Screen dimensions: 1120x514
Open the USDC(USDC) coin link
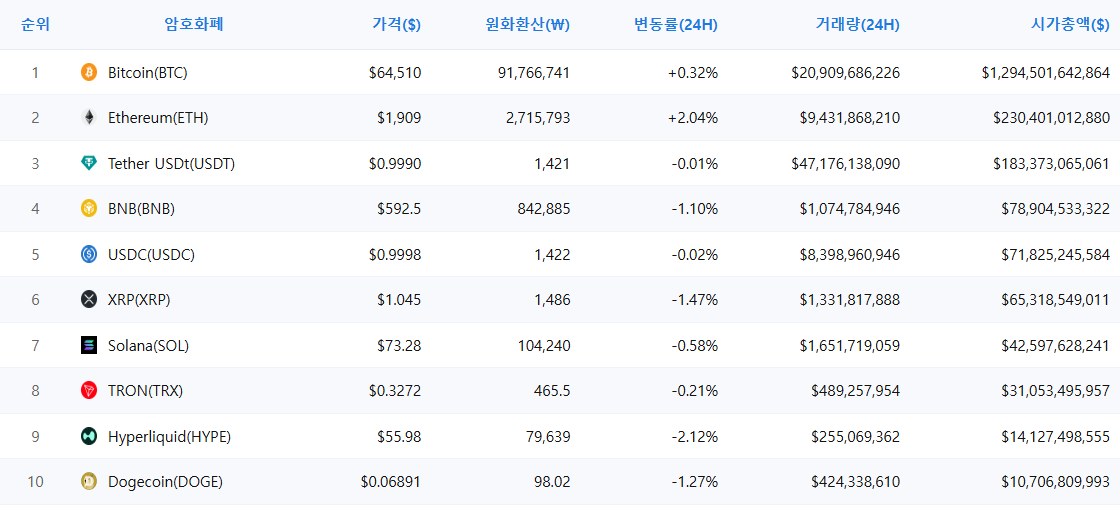(x=151, y=254)
